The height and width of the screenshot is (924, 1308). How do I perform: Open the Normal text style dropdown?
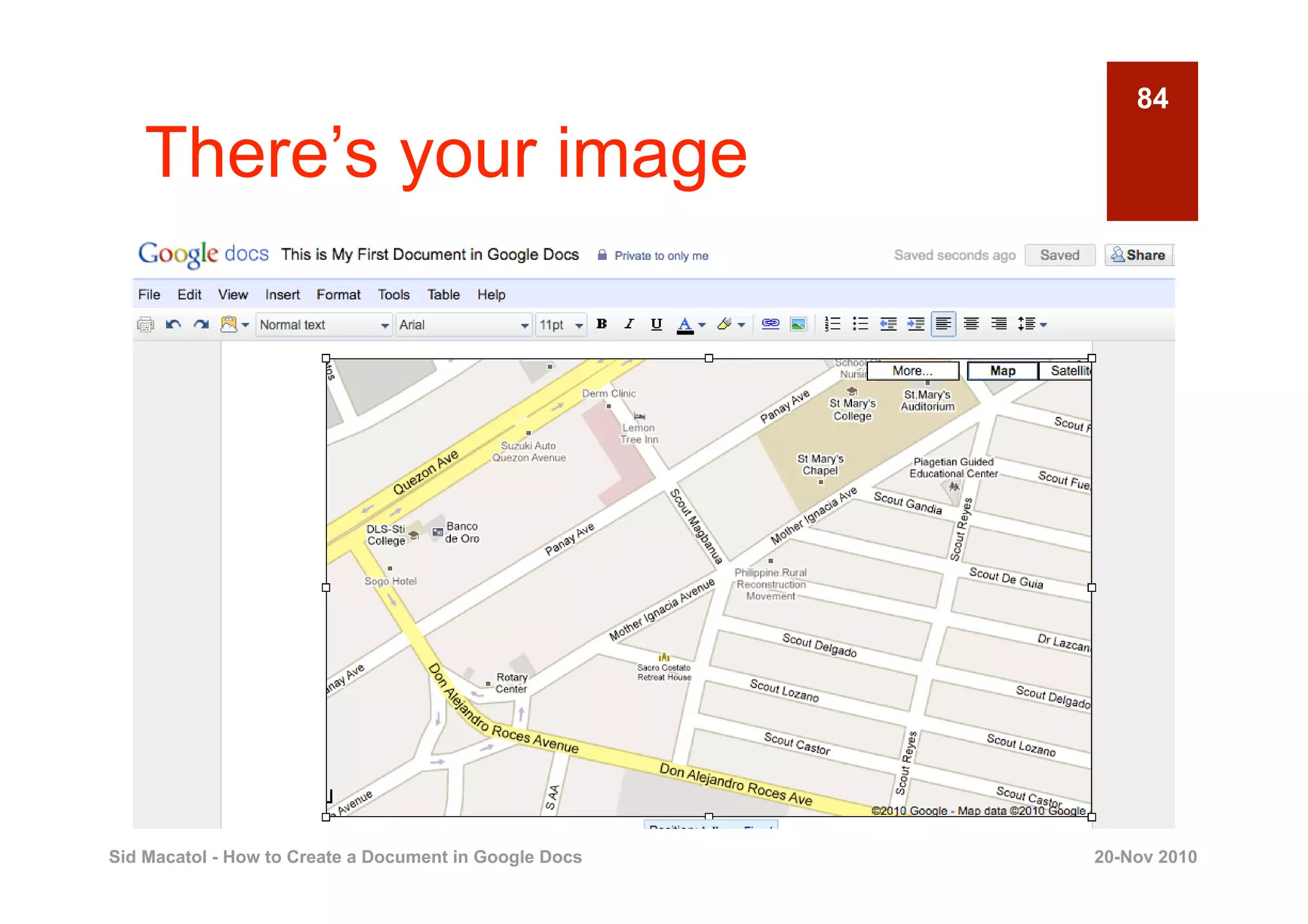click(324, 325)
